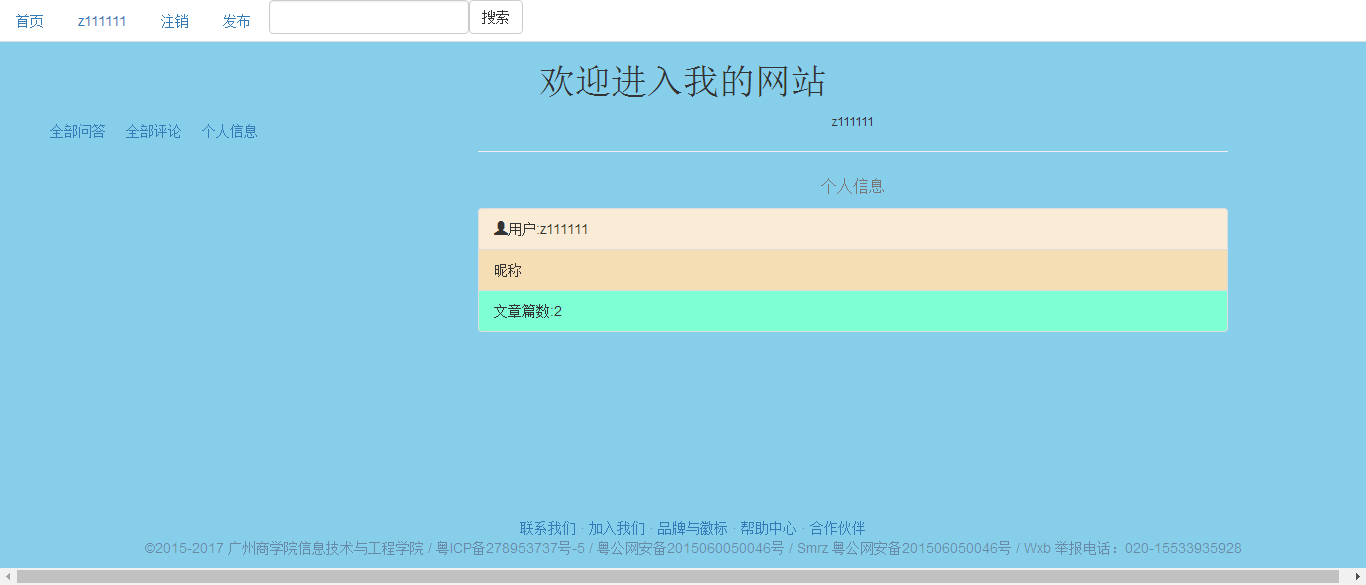Open z111111 profile in navbar
The height and width of the screenshot is (585, 1366).
tap(102, 21)
